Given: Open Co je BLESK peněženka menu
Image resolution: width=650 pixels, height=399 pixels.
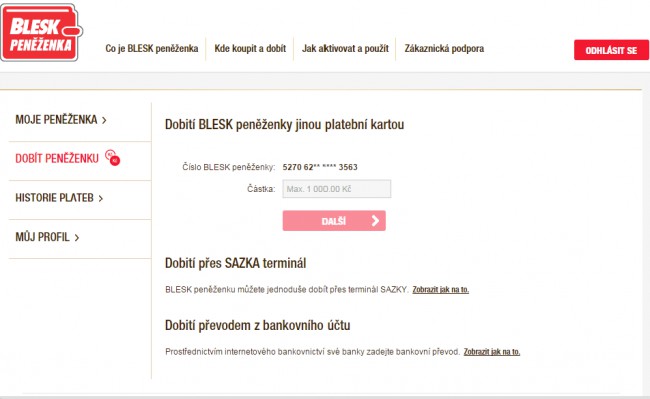Looking at the screenshot, I should coord(152,48).
